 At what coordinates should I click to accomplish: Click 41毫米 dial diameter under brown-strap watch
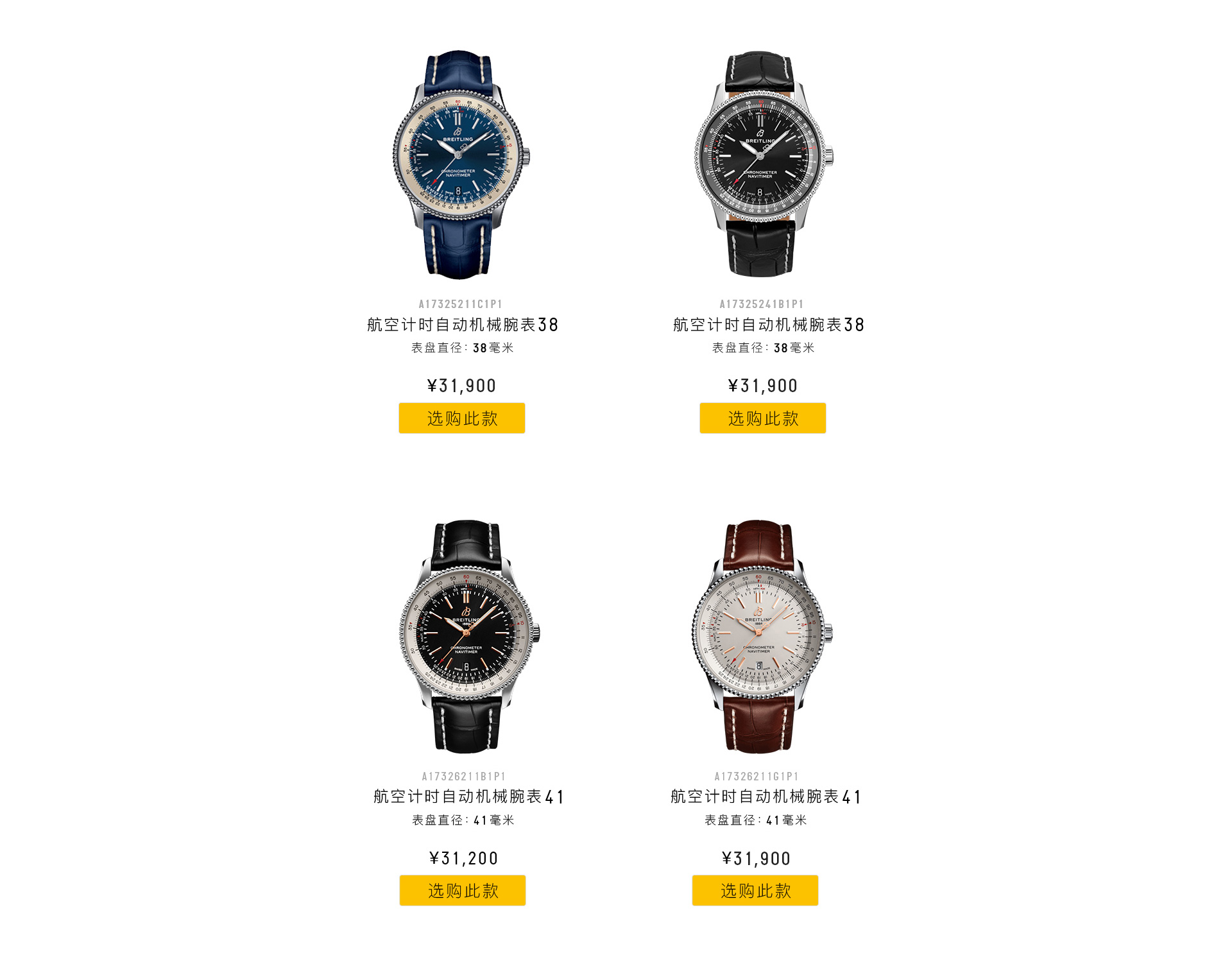[787, 820]
